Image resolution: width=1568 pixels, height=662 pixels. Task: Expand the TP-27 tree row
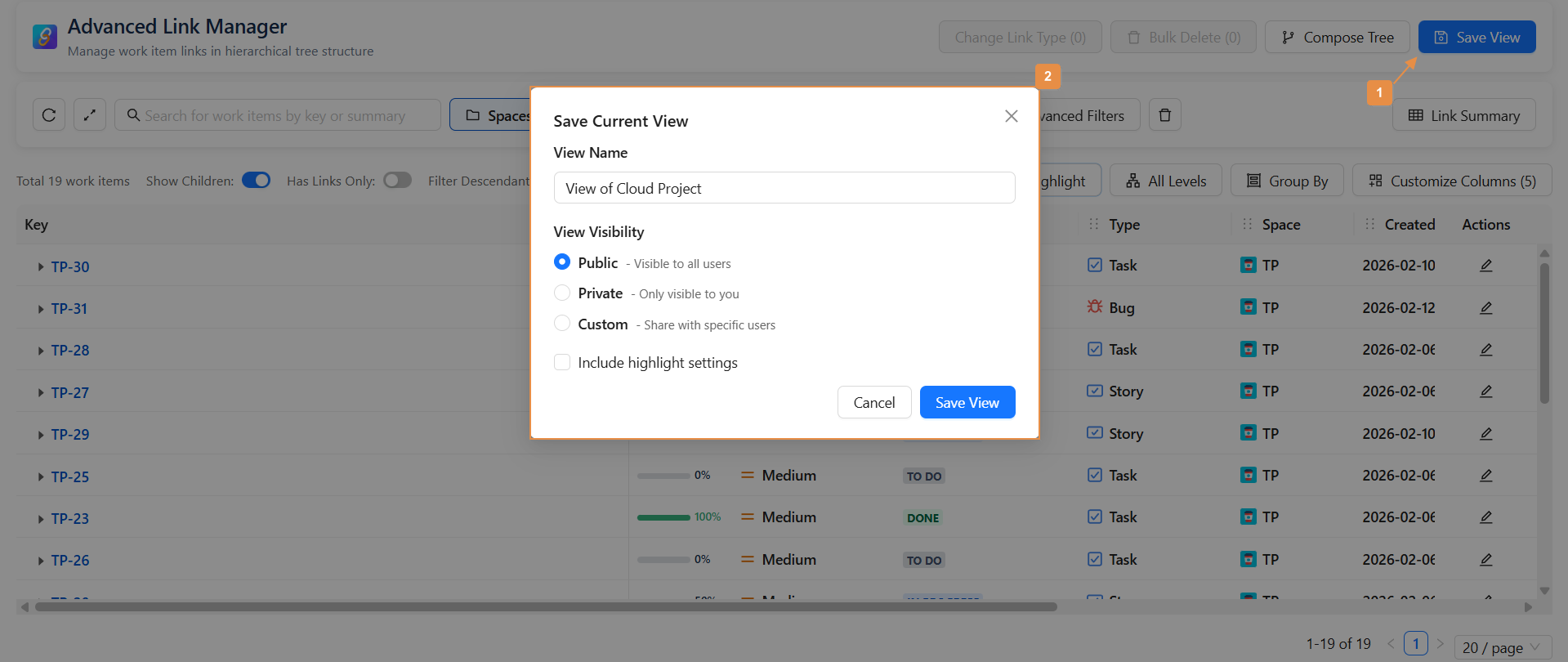click(x=41, y=393)
